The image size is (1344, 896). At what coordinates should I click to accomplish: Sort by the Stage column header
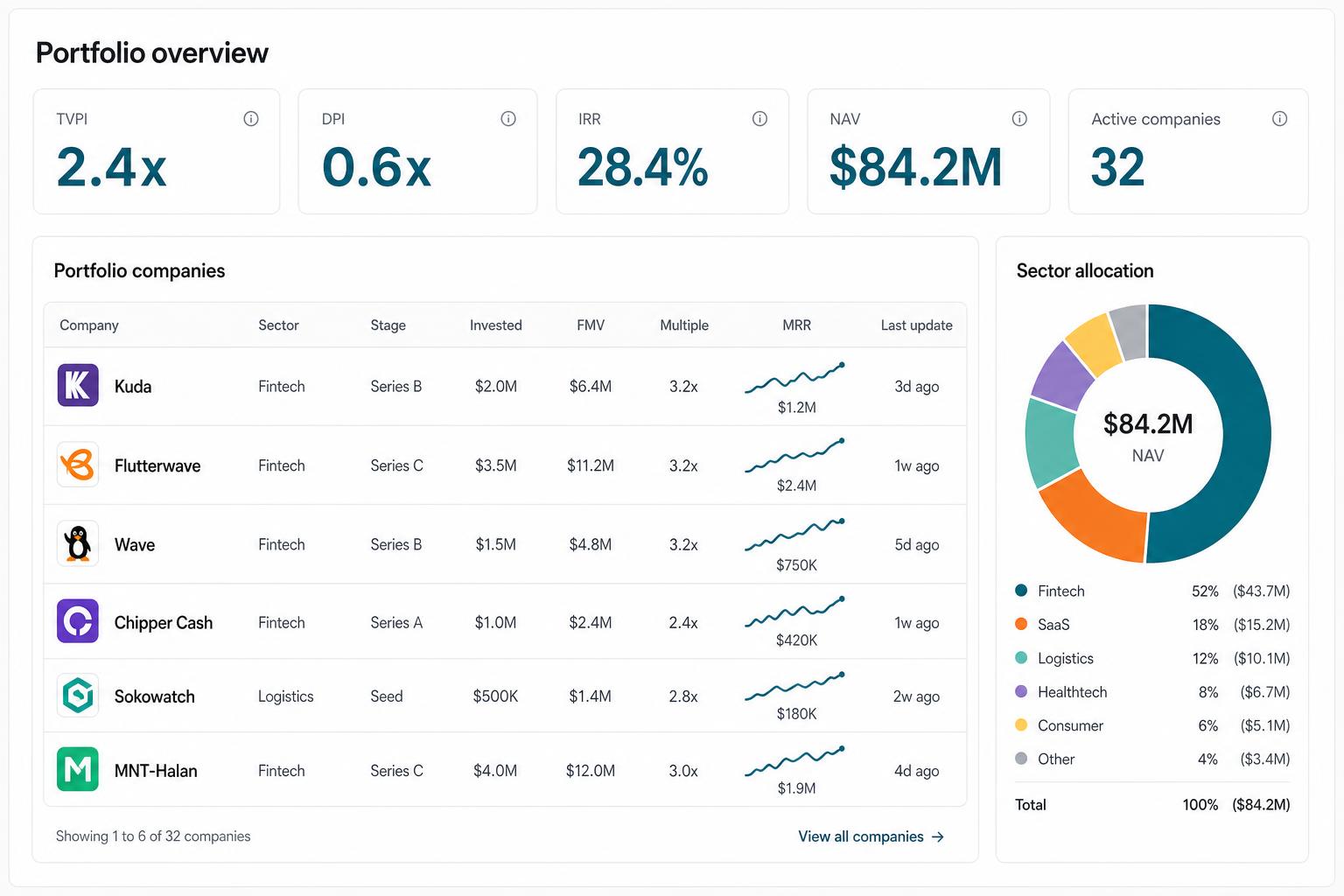tap(388, 325)
